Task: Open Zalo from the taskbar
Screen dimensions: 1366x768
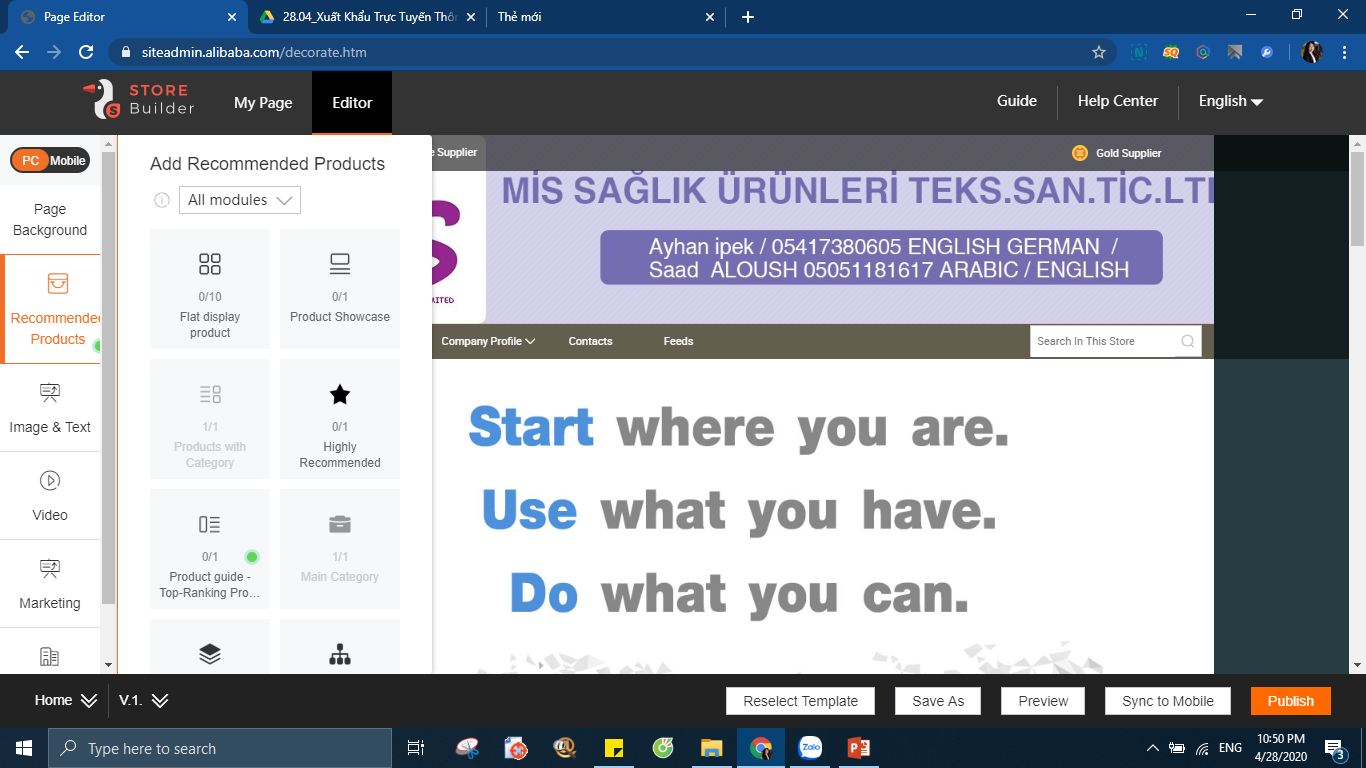Action: click(810, 748)
